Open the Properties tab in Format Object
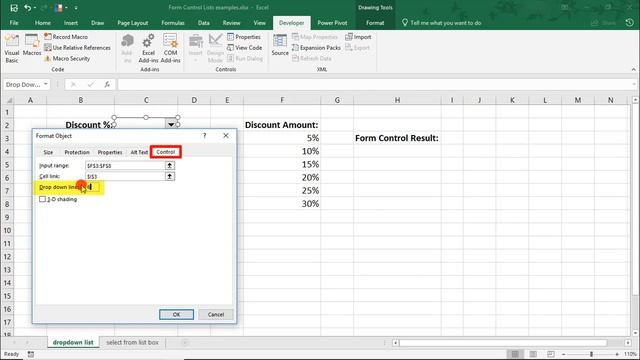Screen dimensions: 640x360 (x=110, y=152)
